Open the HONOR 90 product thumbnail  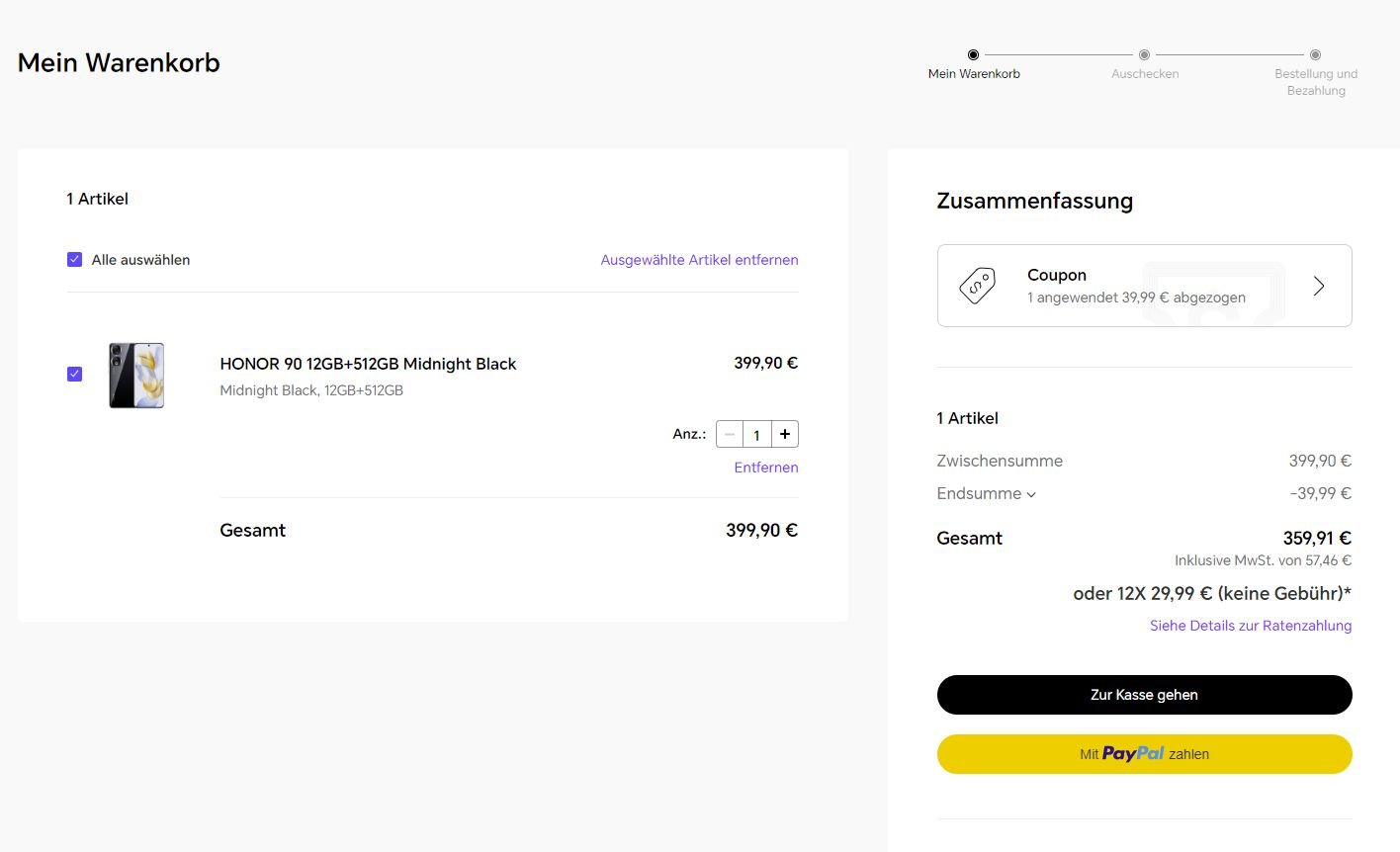coord(136,376)
